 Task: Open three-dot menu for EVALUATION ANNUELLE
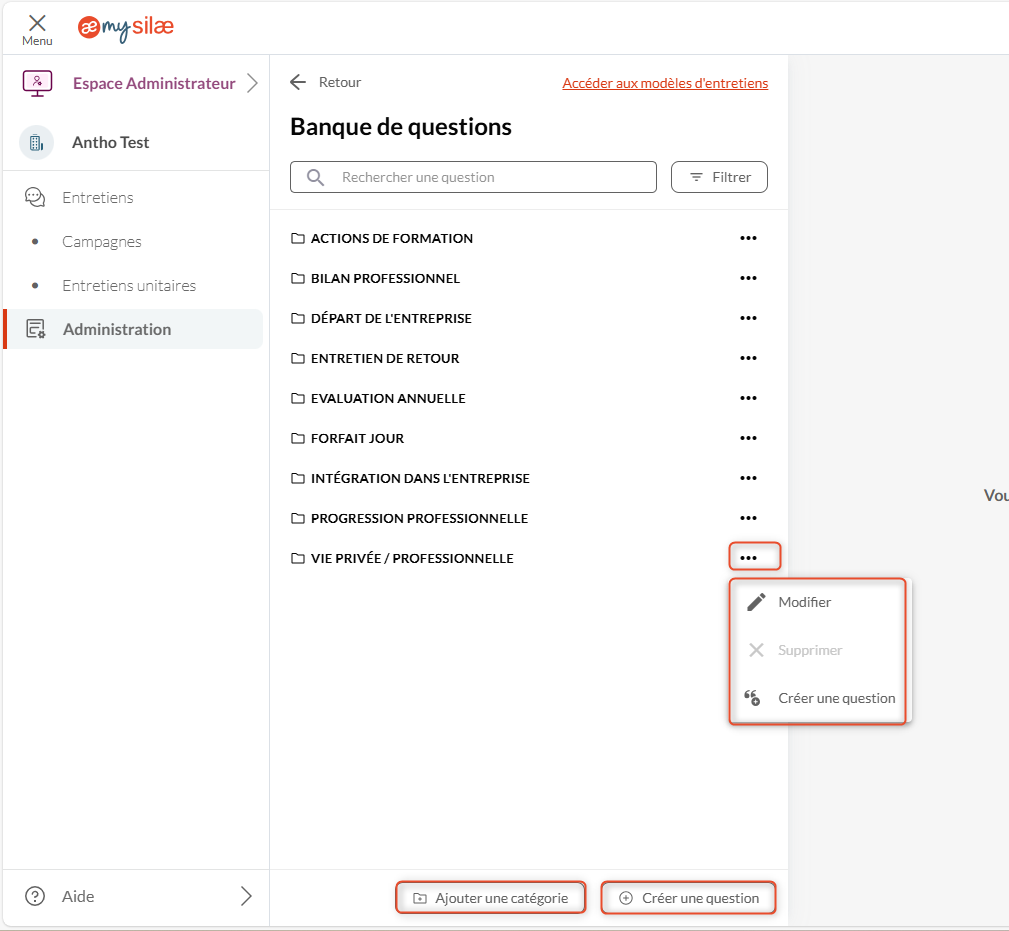(x=748, y=398)
